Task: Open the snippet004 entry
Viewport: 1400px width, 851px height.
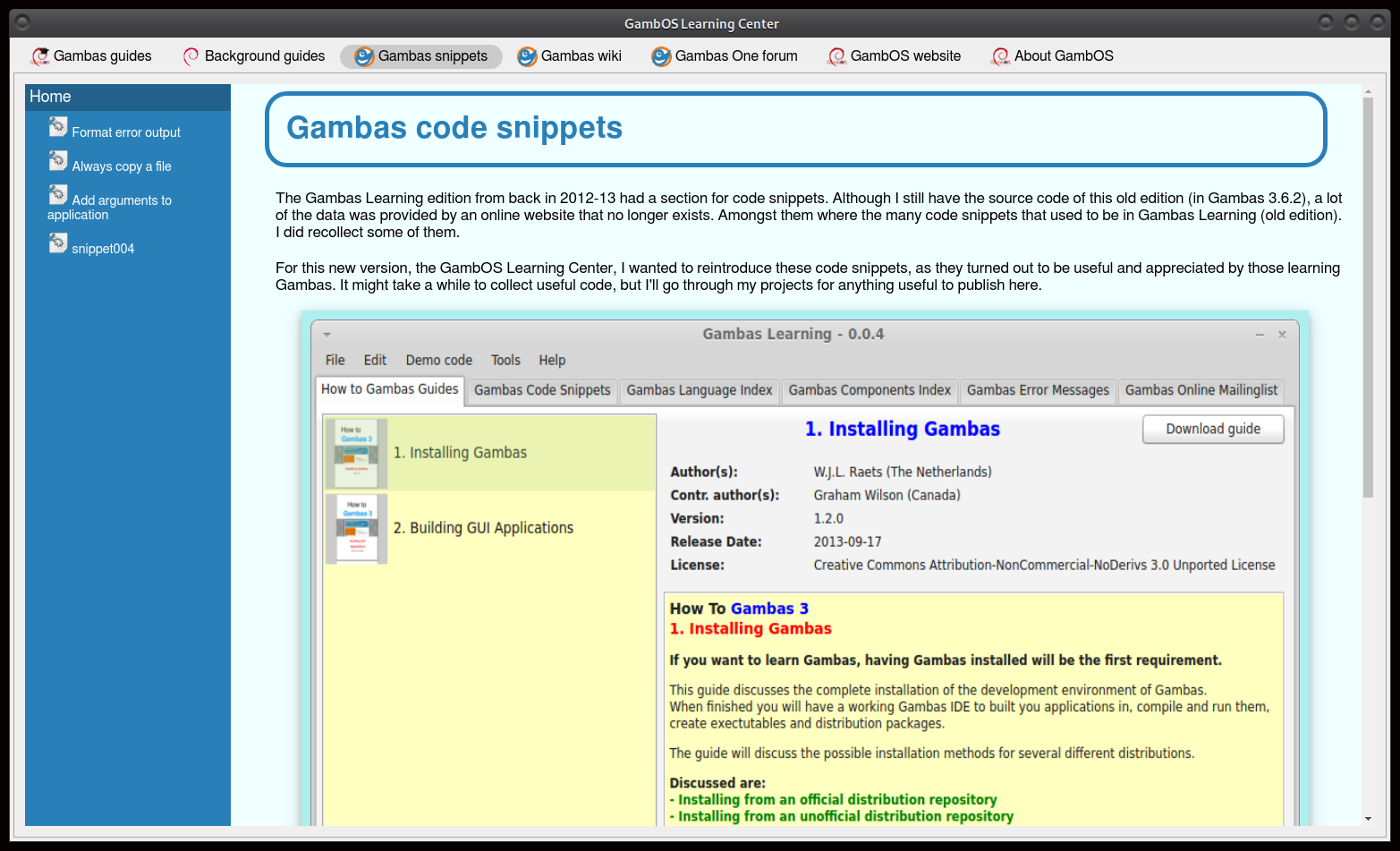Action: [103, 249]
